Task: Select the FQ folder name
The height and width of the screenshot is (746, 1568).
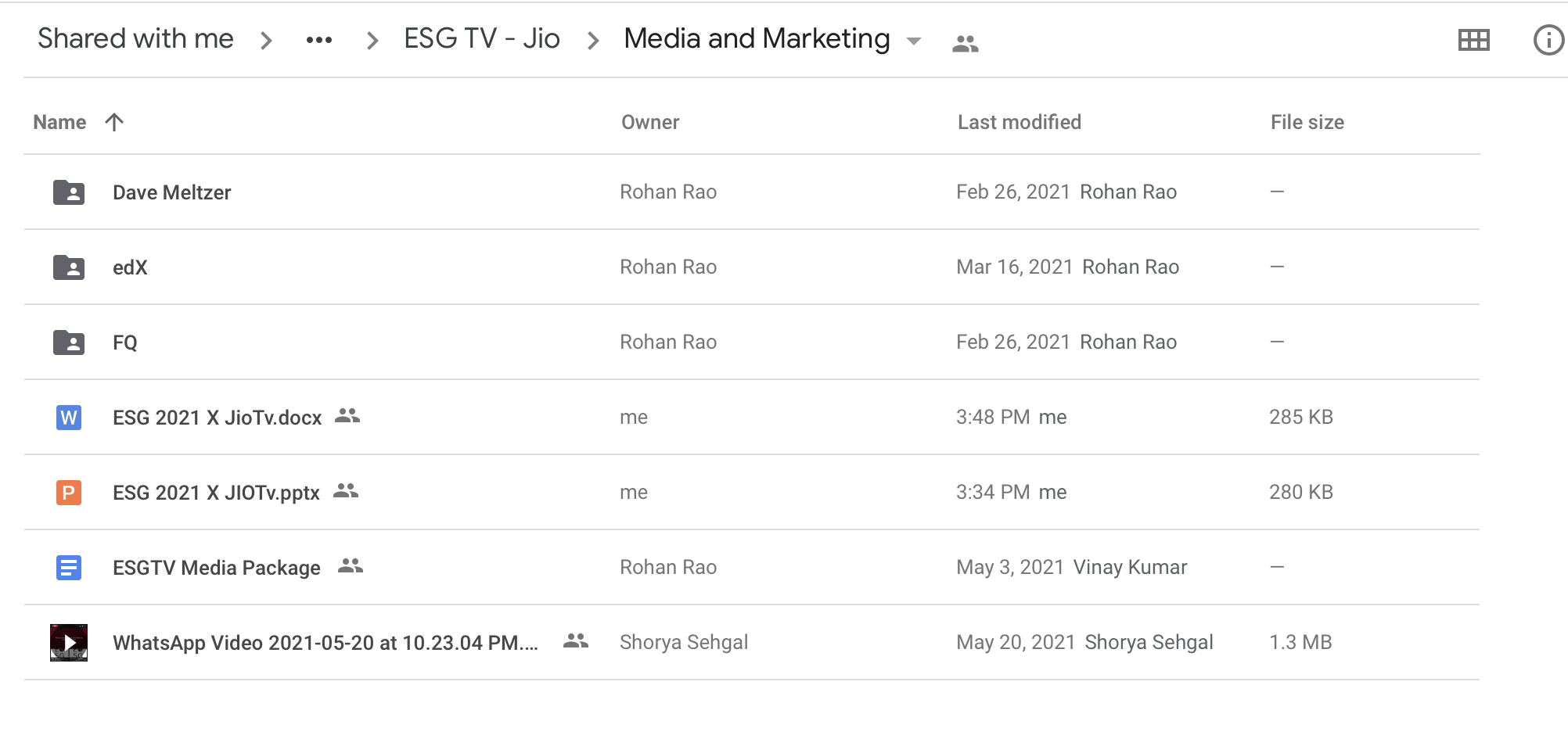Action: click(125, 343)
